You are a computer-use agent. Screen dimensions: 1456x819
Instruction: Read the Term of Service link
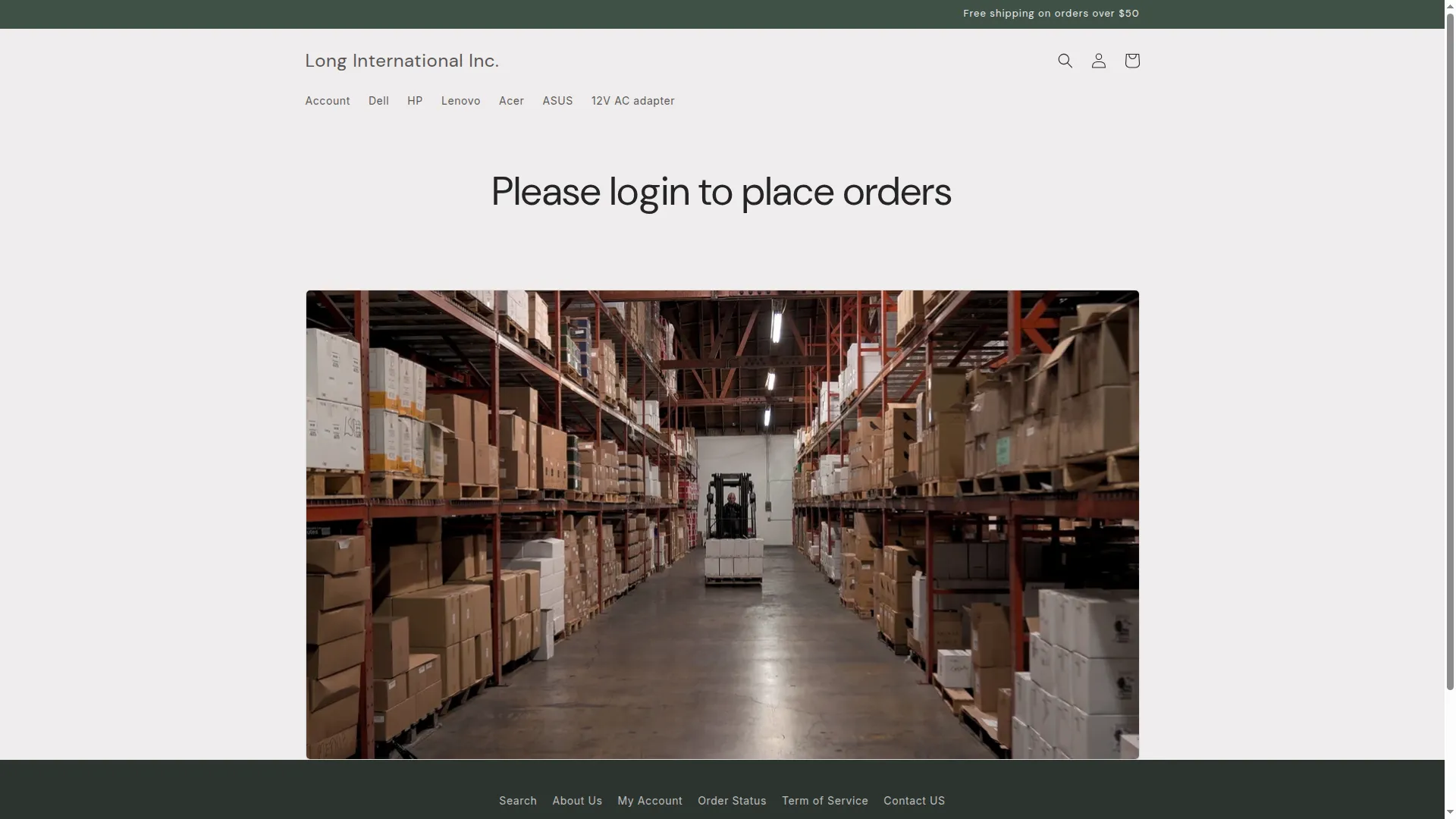point(825,801)
